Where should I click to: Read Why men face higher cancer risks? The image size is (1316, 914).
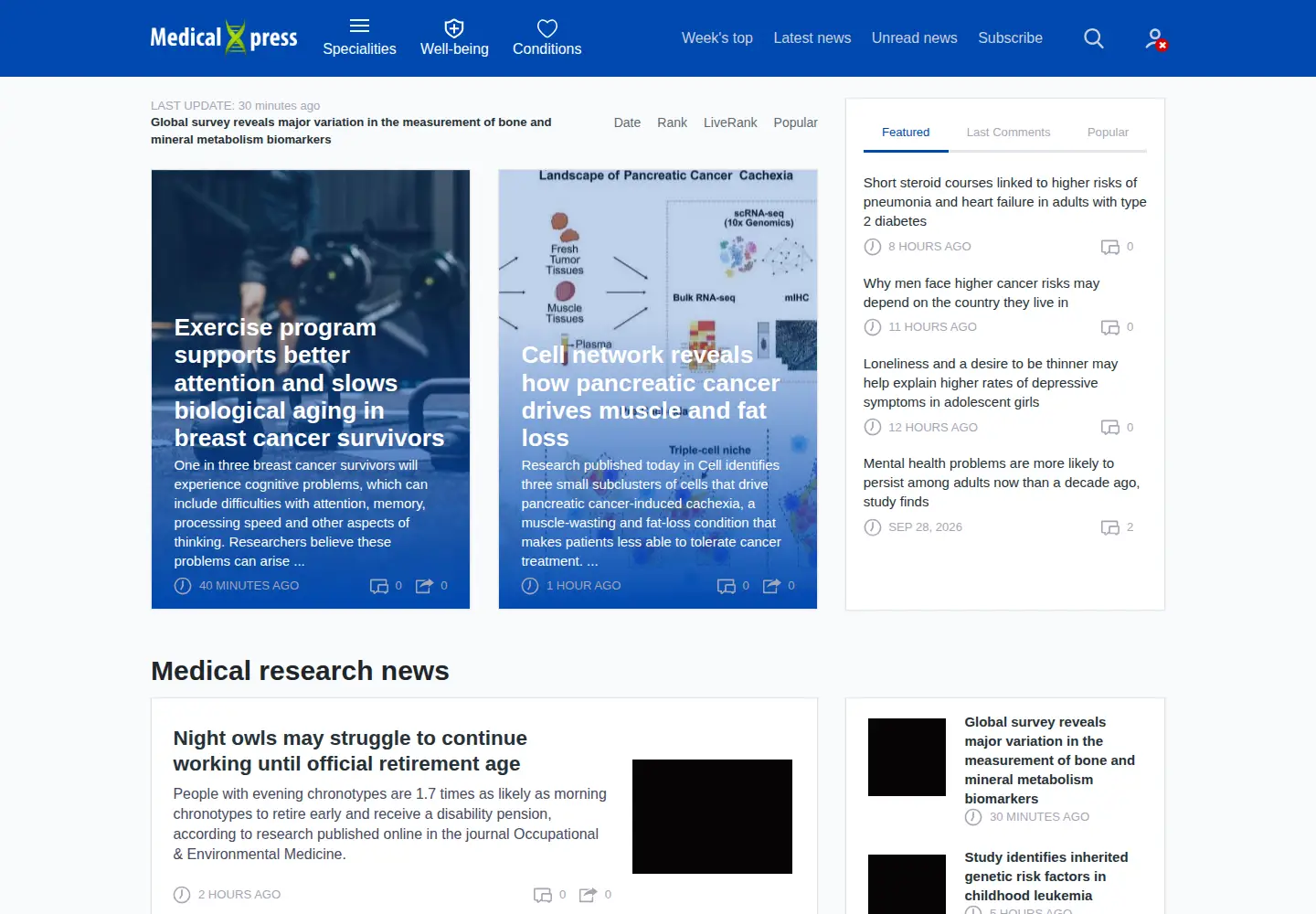coord(982,292)
